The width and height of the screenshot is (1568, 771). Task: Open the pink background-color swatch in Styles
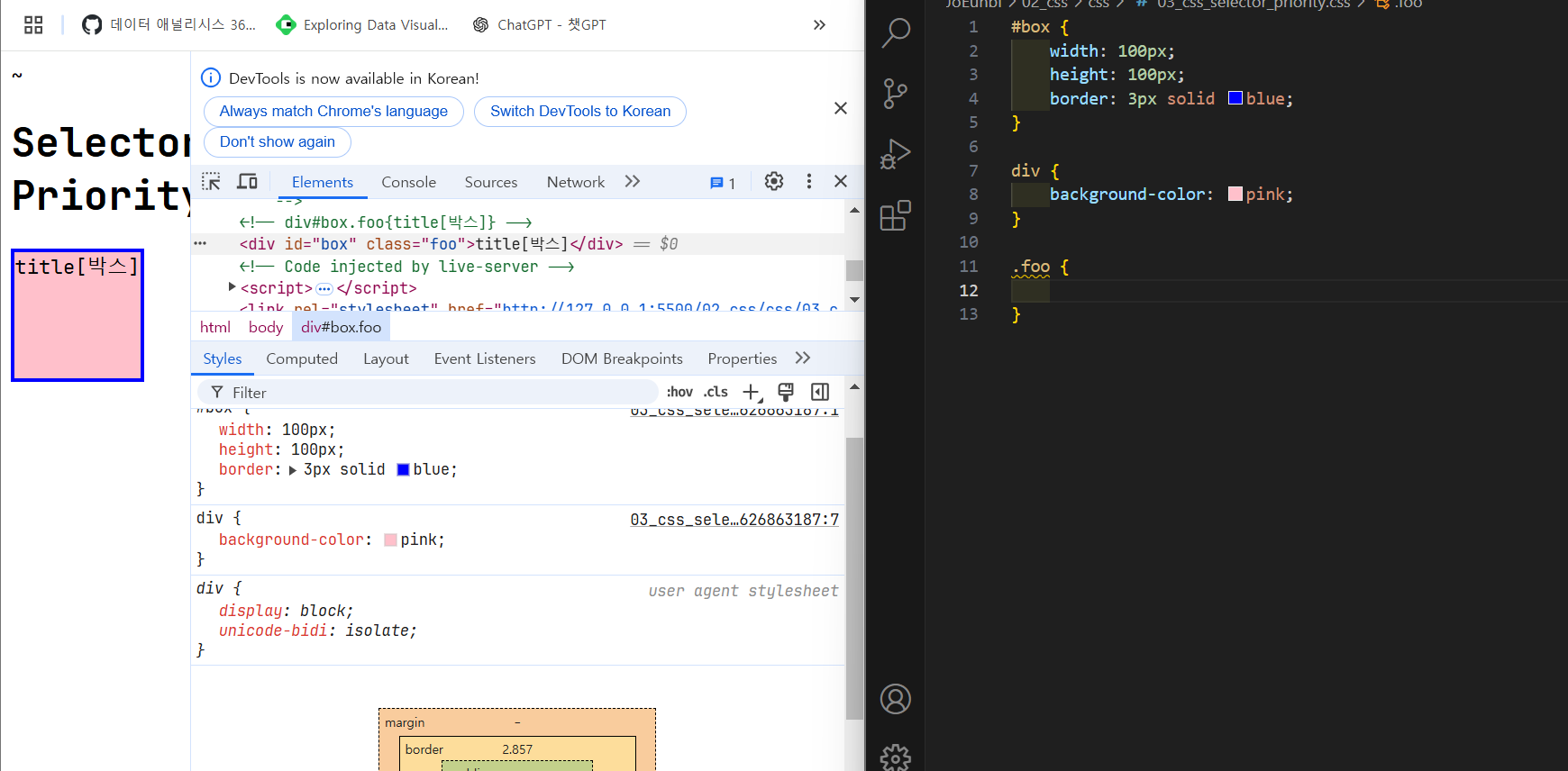[391, 540]
